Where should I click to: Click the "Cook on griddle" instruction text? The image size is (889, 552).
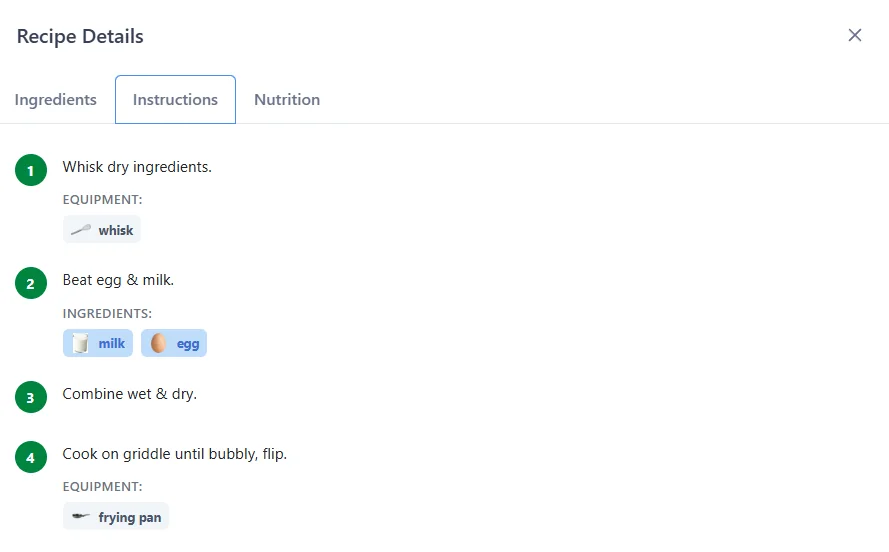pyautogui.click(x=175, y=454)
